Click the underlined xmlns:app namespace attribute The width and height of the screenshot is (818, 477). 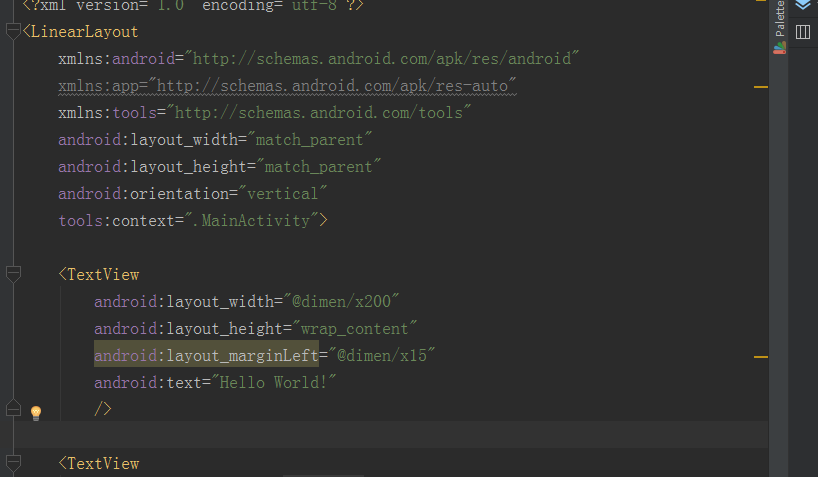(287, 86)
